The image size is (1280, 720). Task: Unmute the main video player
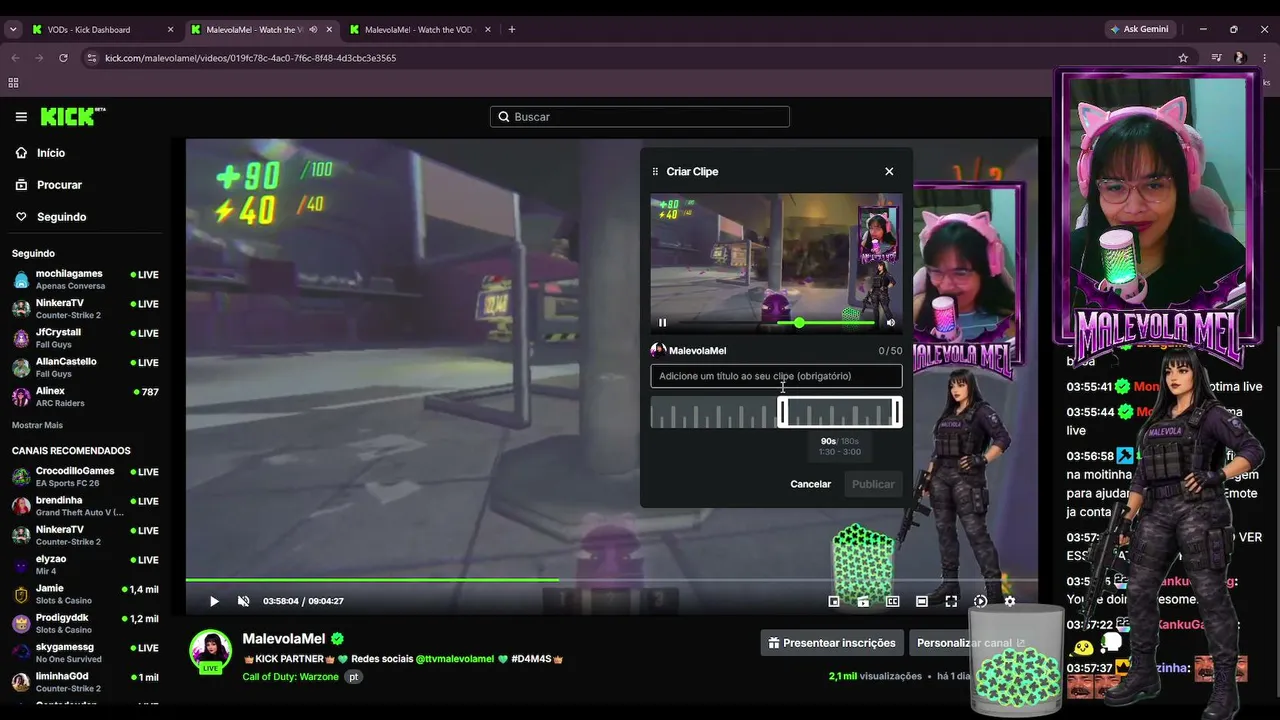click(x=243, y=601)
